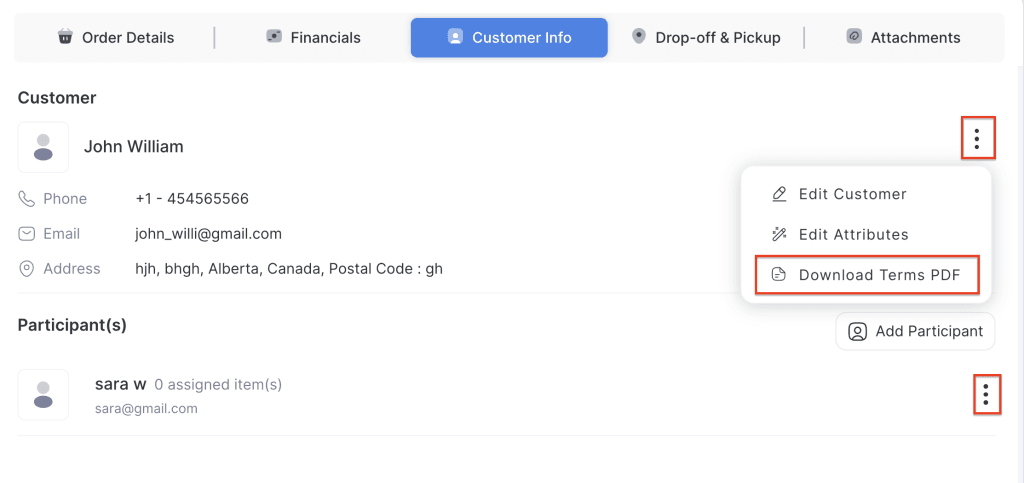The image size is (1024, 483).
Task: Click the Download Terms PDF file icon
Action: [x=780, y=275]
